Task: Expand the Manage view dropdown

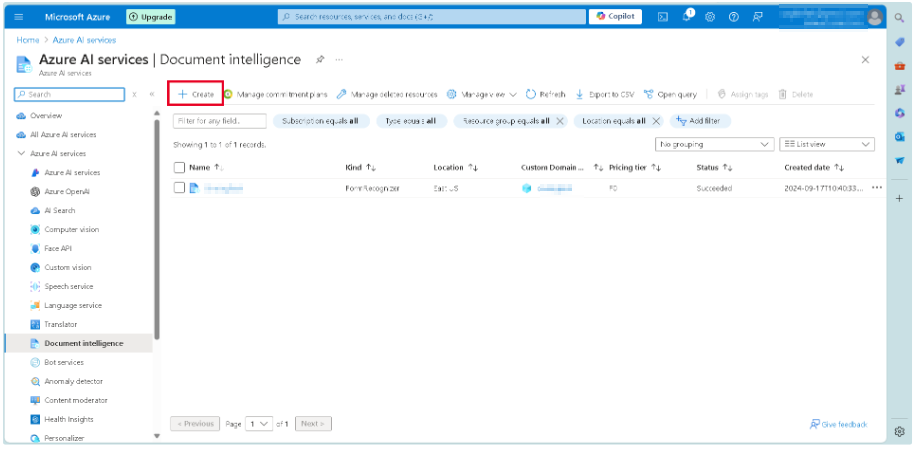Action: coord(481,94)
